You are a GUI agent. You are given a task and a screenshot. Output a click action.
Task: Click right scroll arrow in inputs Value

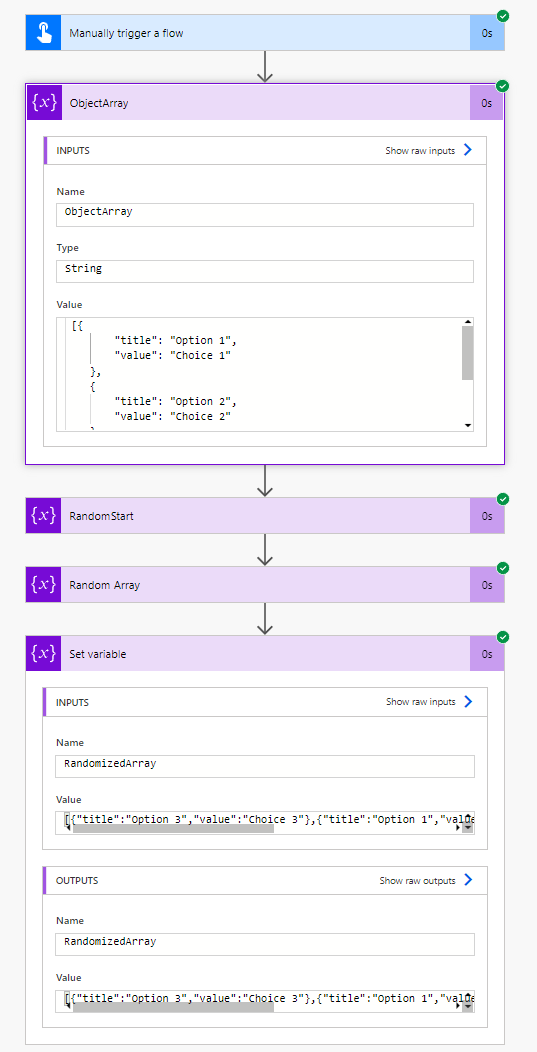click(458, 829)
